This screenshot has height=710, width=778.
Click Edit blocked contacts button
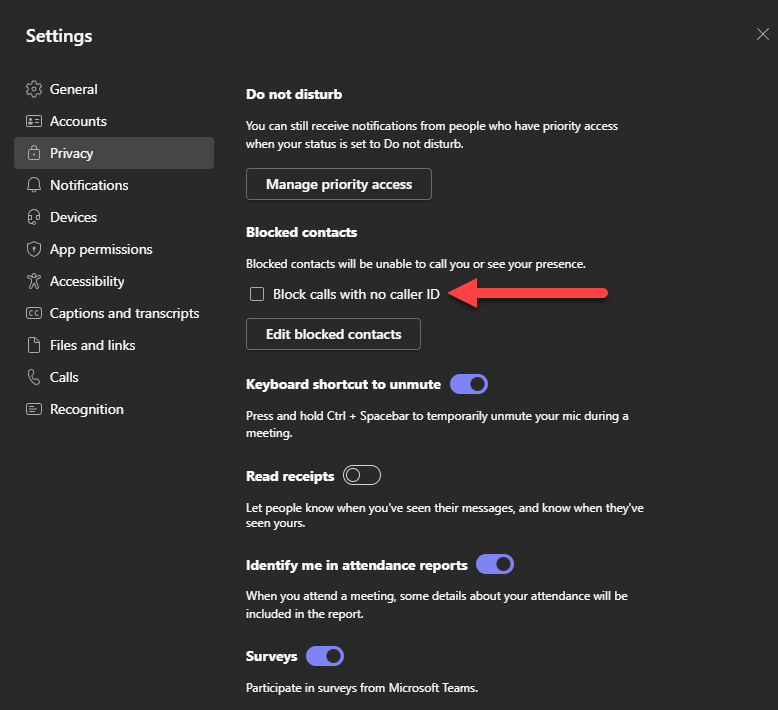point(333,334)
